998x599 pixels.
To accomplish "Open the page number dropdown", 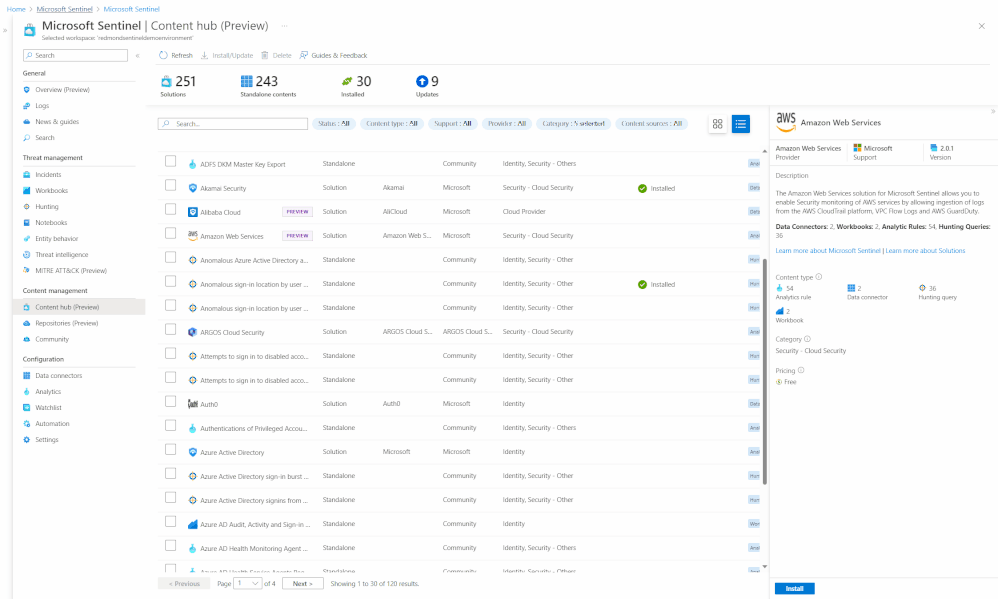I will [x=248, y=584].
